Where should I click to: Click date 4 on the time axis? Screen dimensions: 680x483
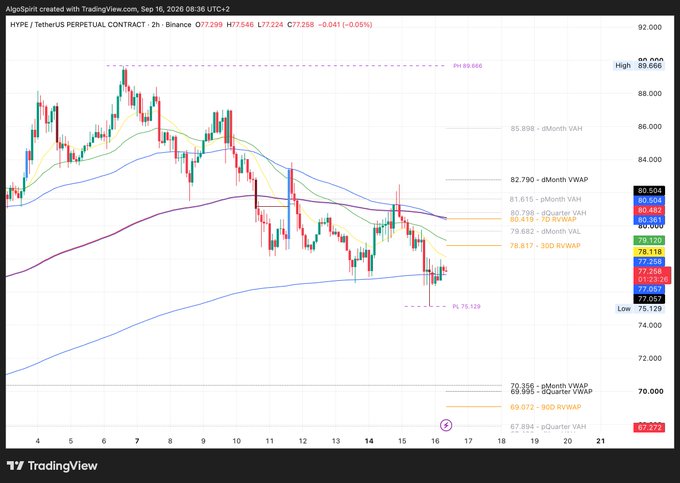[38, 441]
